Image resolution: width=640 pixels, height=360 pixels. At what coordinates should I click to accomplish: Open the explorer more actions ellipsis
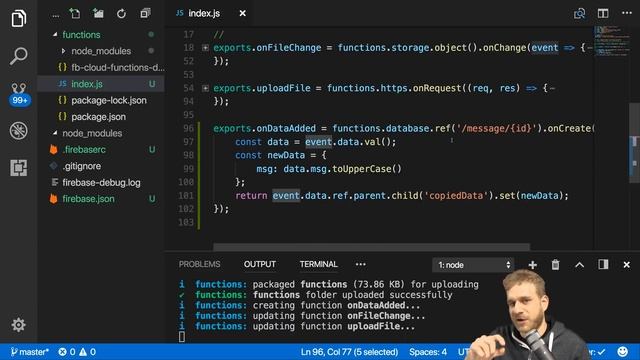click(56, 16)
